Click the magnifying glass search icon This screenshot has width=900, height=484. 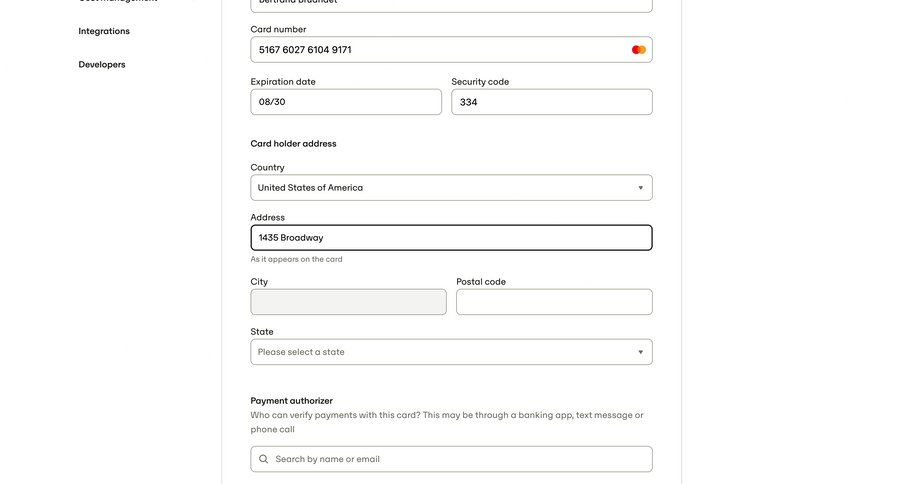tap(264, 459)
